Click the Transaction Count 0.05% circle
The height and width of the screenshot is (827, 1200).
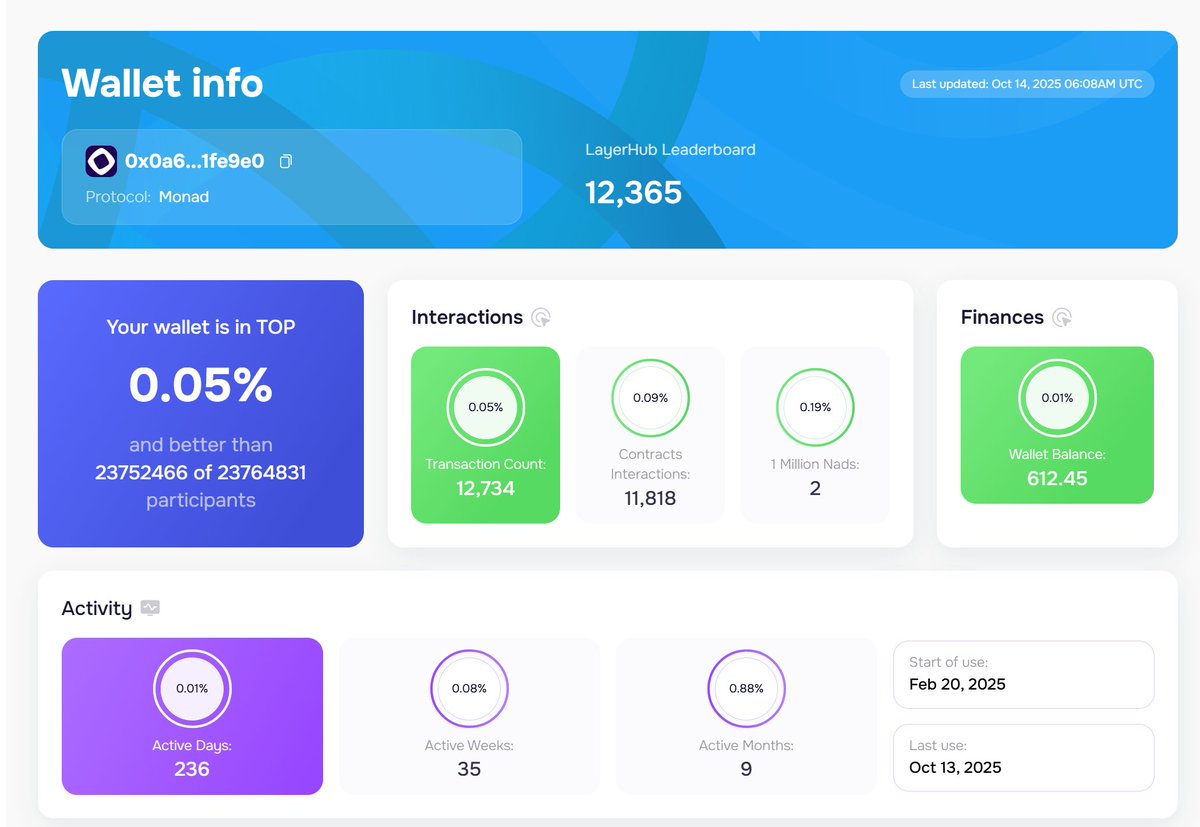[x=485, y=407]
